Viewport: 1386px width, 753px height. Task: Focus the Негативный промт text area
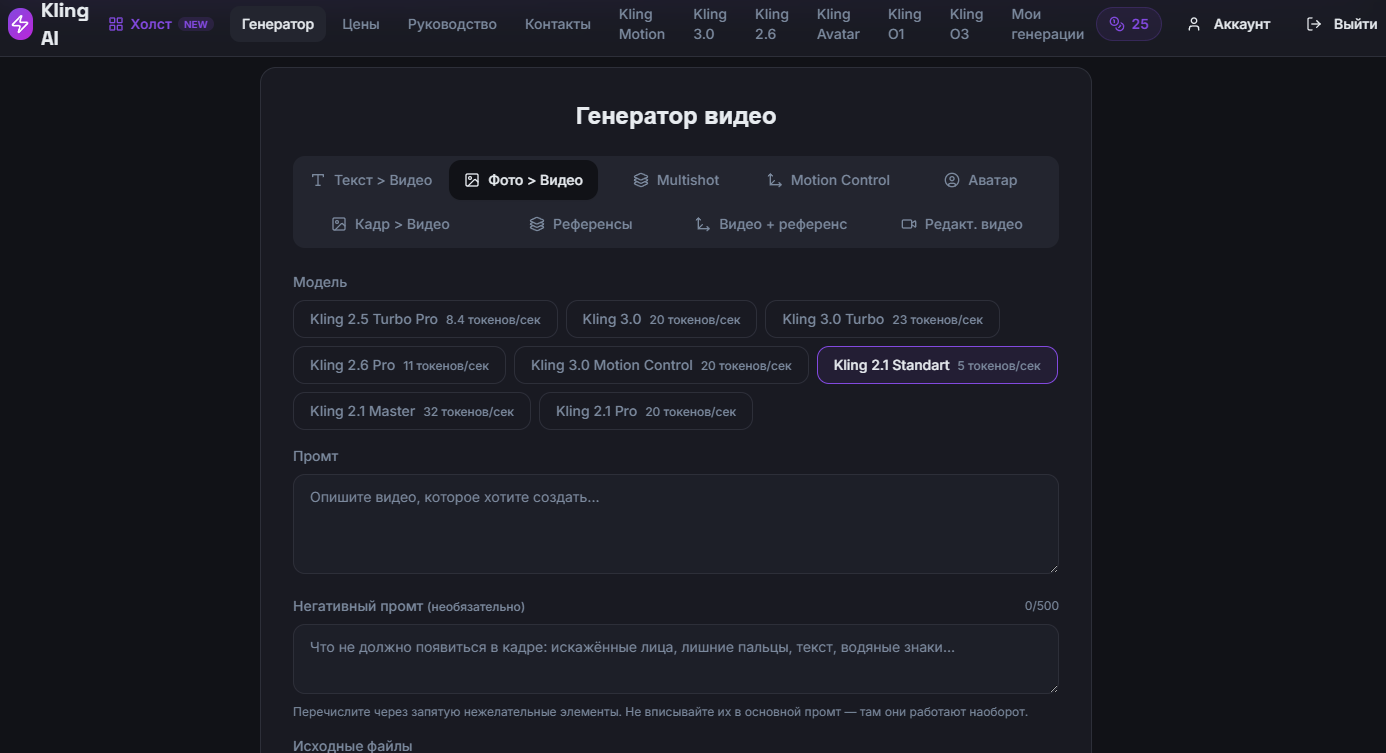676,659
